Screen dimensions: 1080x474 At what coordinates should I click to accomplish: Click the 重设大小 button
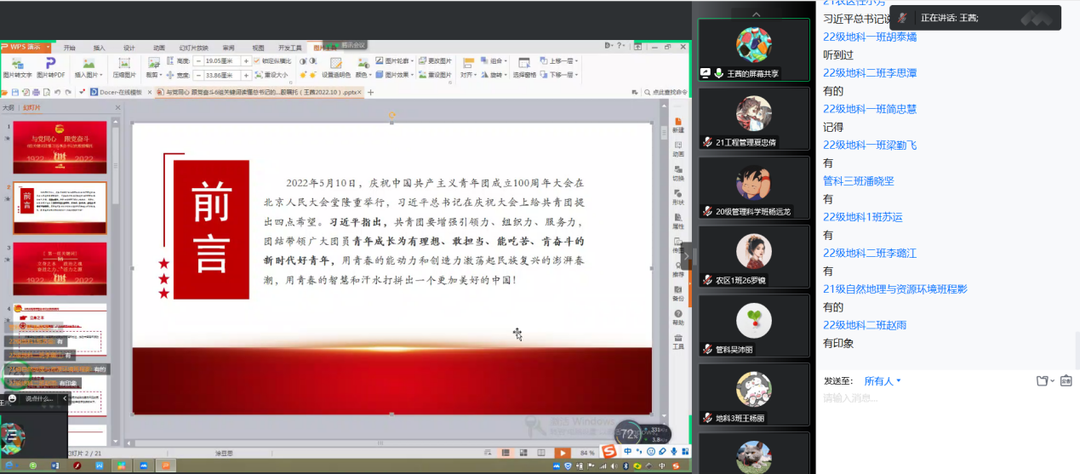(x=275, y=74)
